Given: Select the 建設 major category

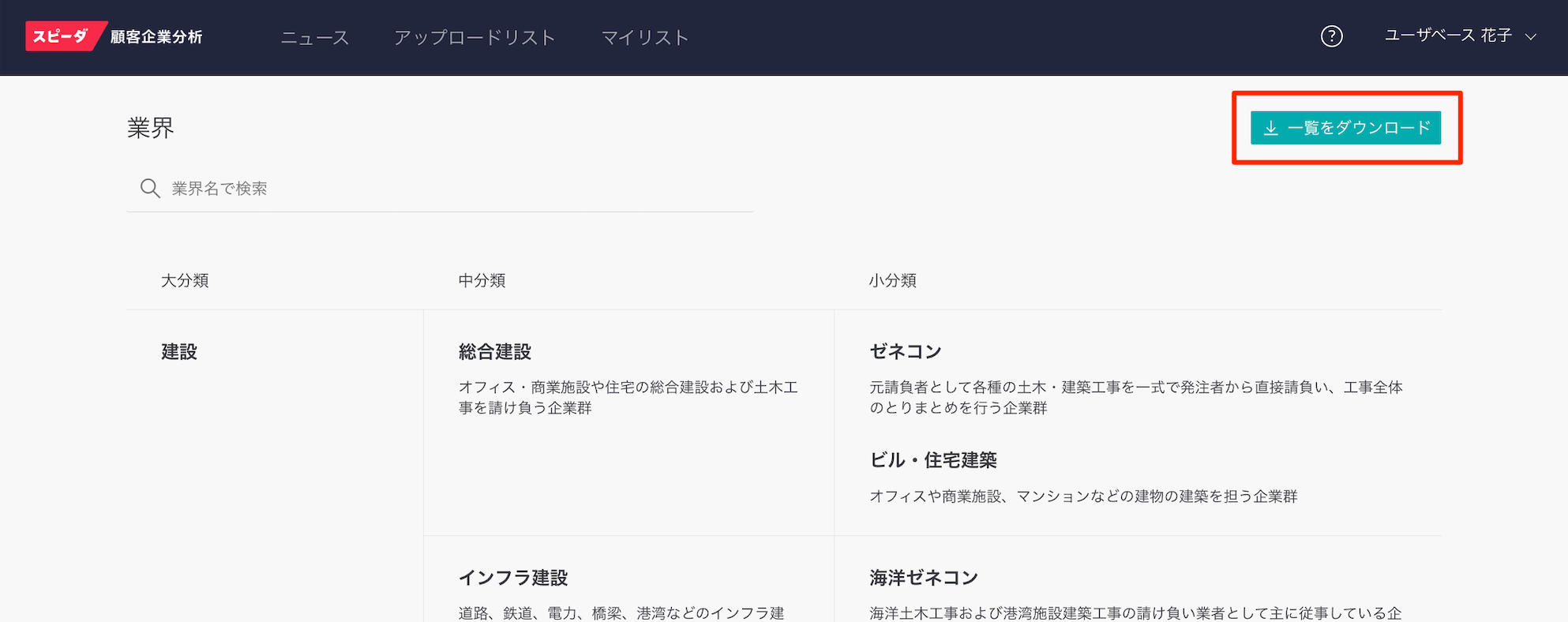Looking at the screenshot, I should pos(179,352).
